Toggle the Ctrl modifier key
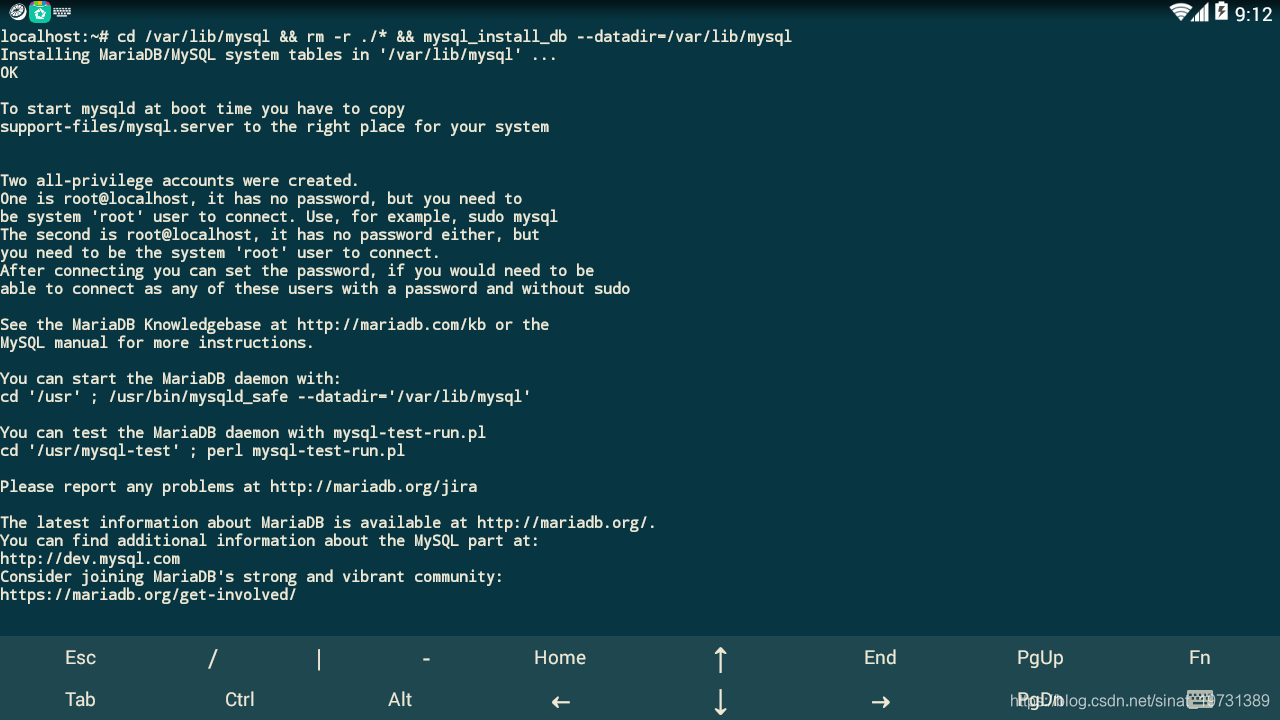Screen dimensions: 1280x720 coord(240,700)
